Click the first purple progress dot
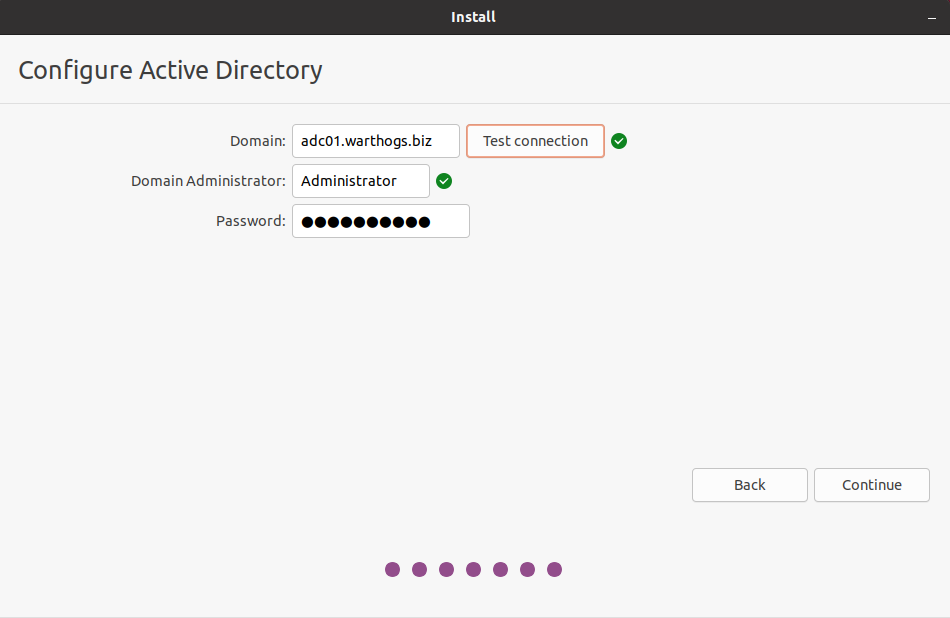This screenshot has height=618, width=950. point(393,570)
